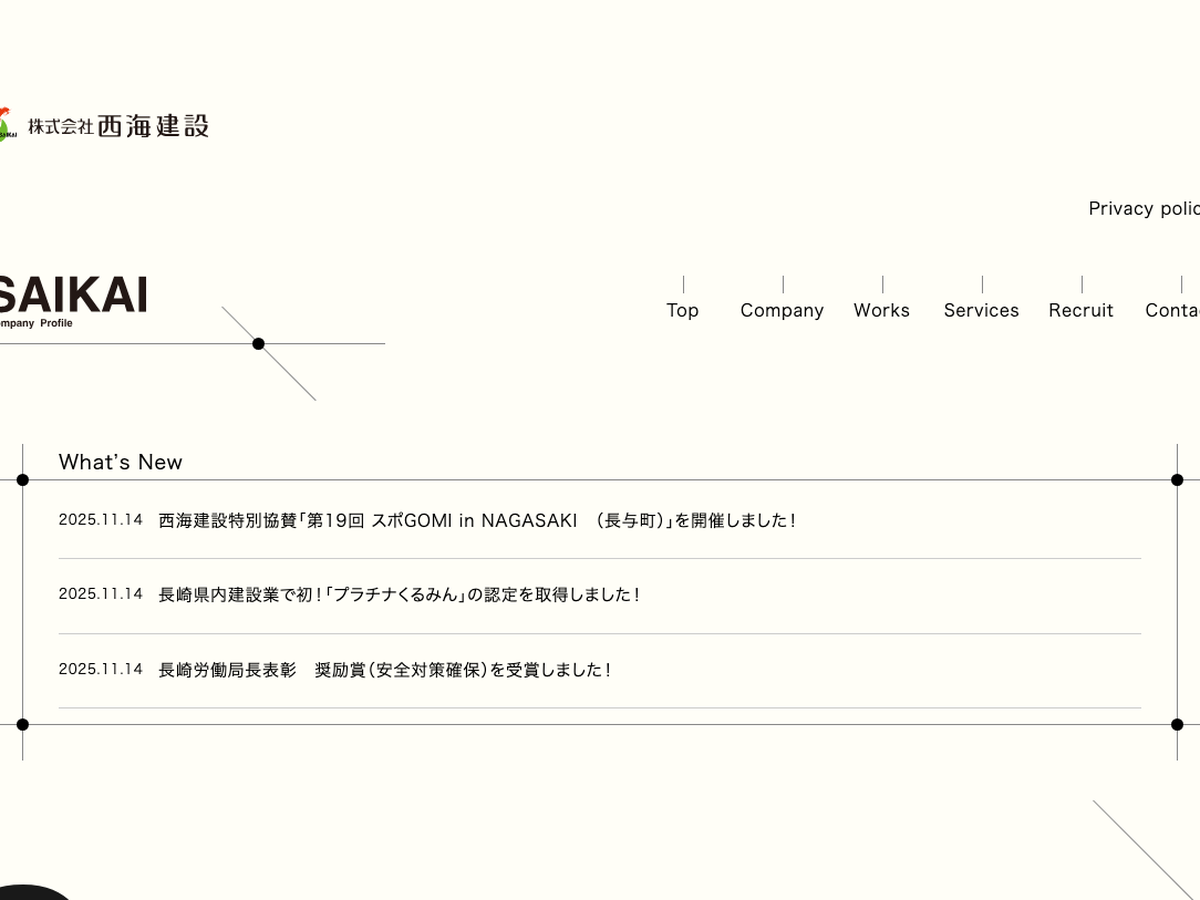Click the black rounded shape at bottom-left
The image size is (1200, 900).
(x=30, y=892)
